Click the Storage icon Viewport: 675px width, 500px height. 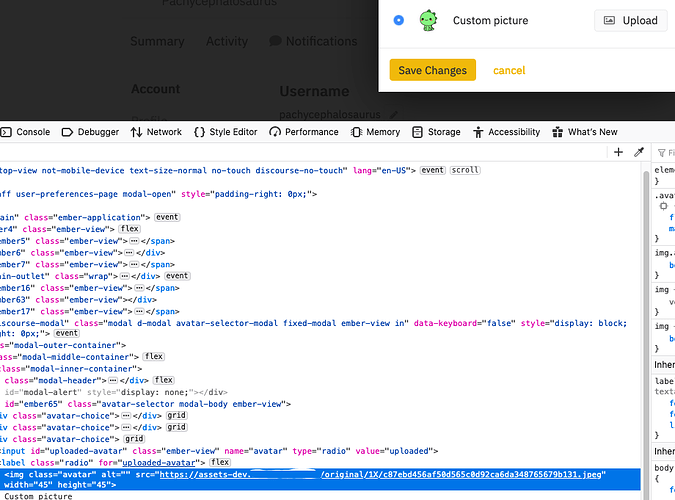[417, 132]
